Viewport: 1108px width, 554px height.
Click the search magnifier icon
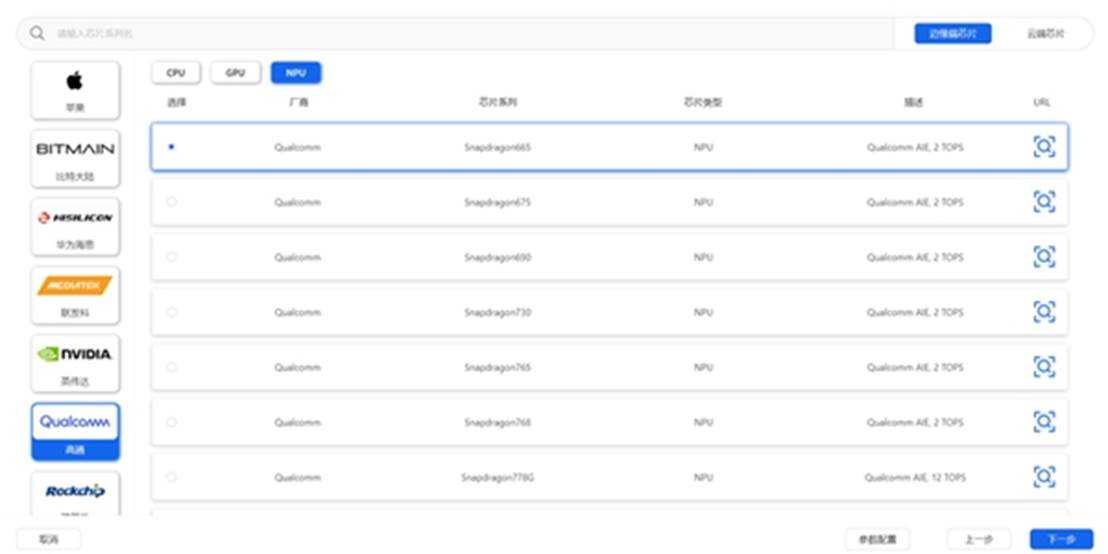pos(37,33)
